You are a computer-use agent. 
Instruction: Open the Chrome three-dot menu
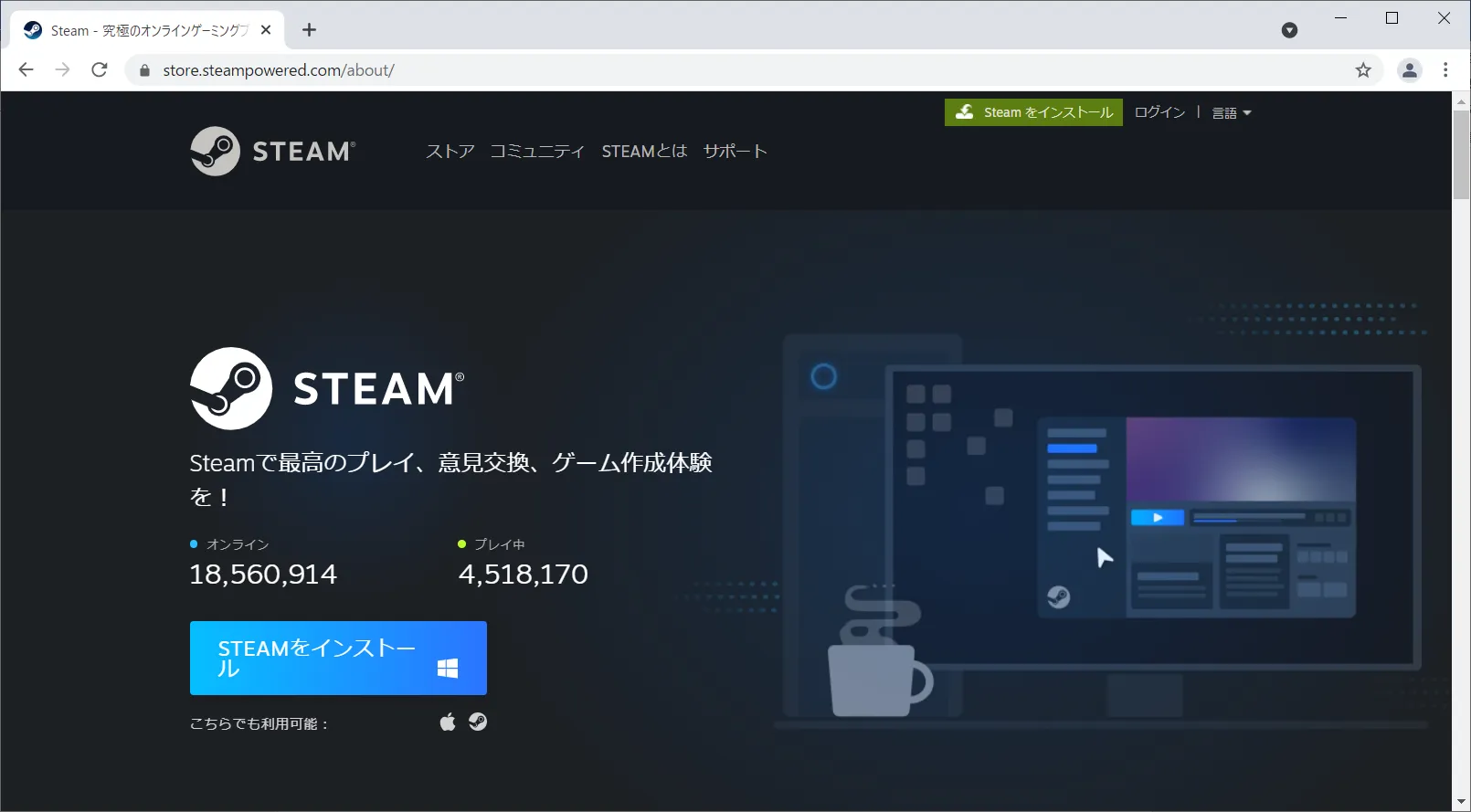pyautogui.click(x=1445, y=70)
